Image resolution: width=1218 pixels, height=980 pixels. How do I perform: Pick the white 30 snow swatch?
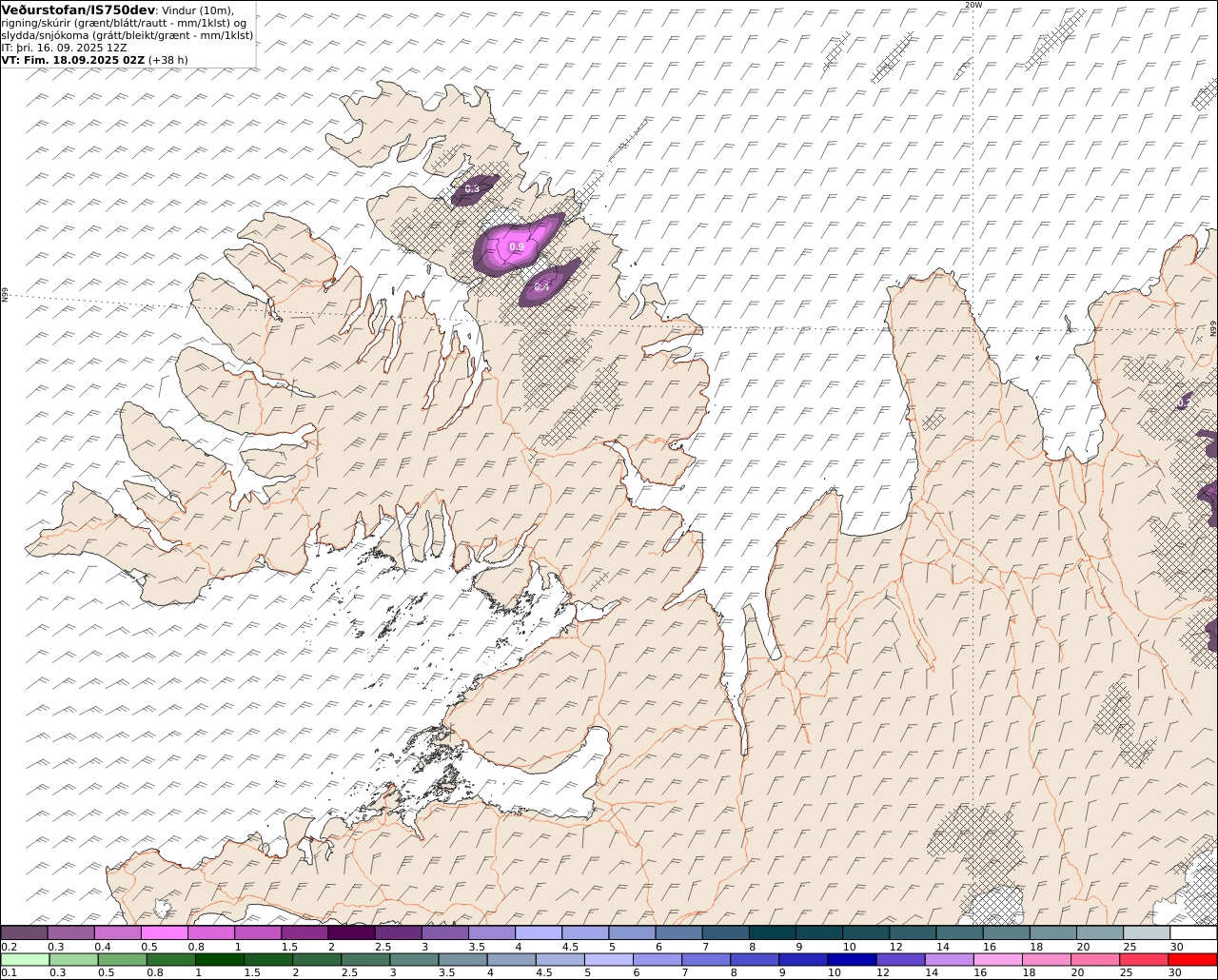[x=1193, y=932]
